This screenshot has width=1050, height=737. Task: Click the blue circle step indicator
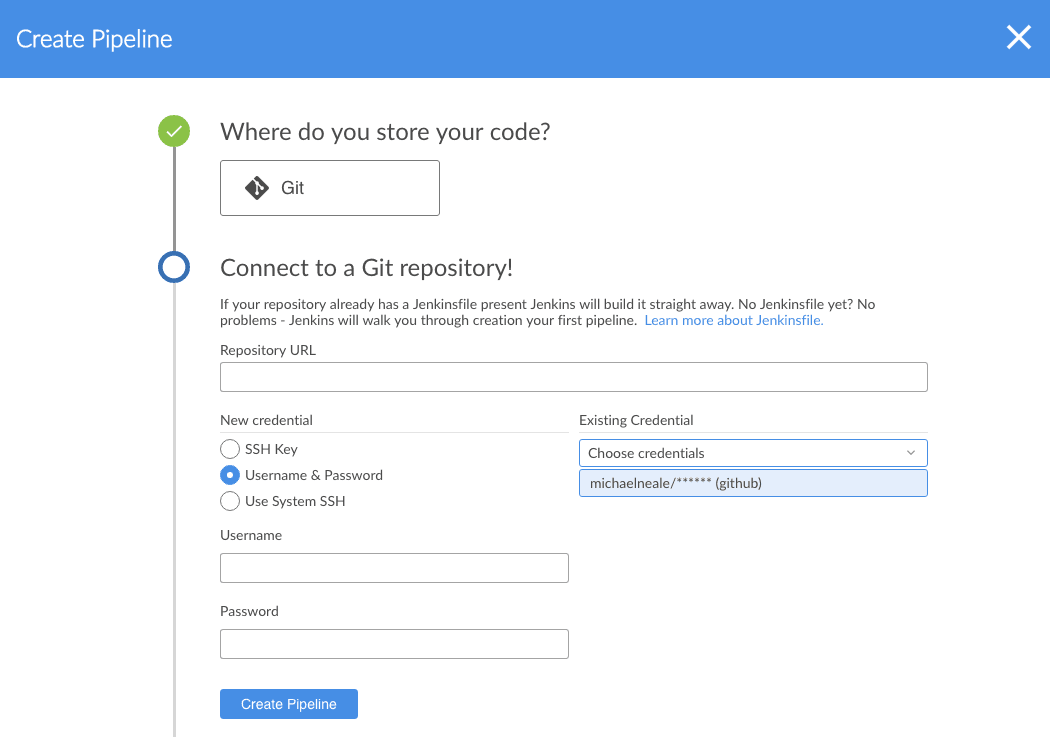click(x=174, y=267)
